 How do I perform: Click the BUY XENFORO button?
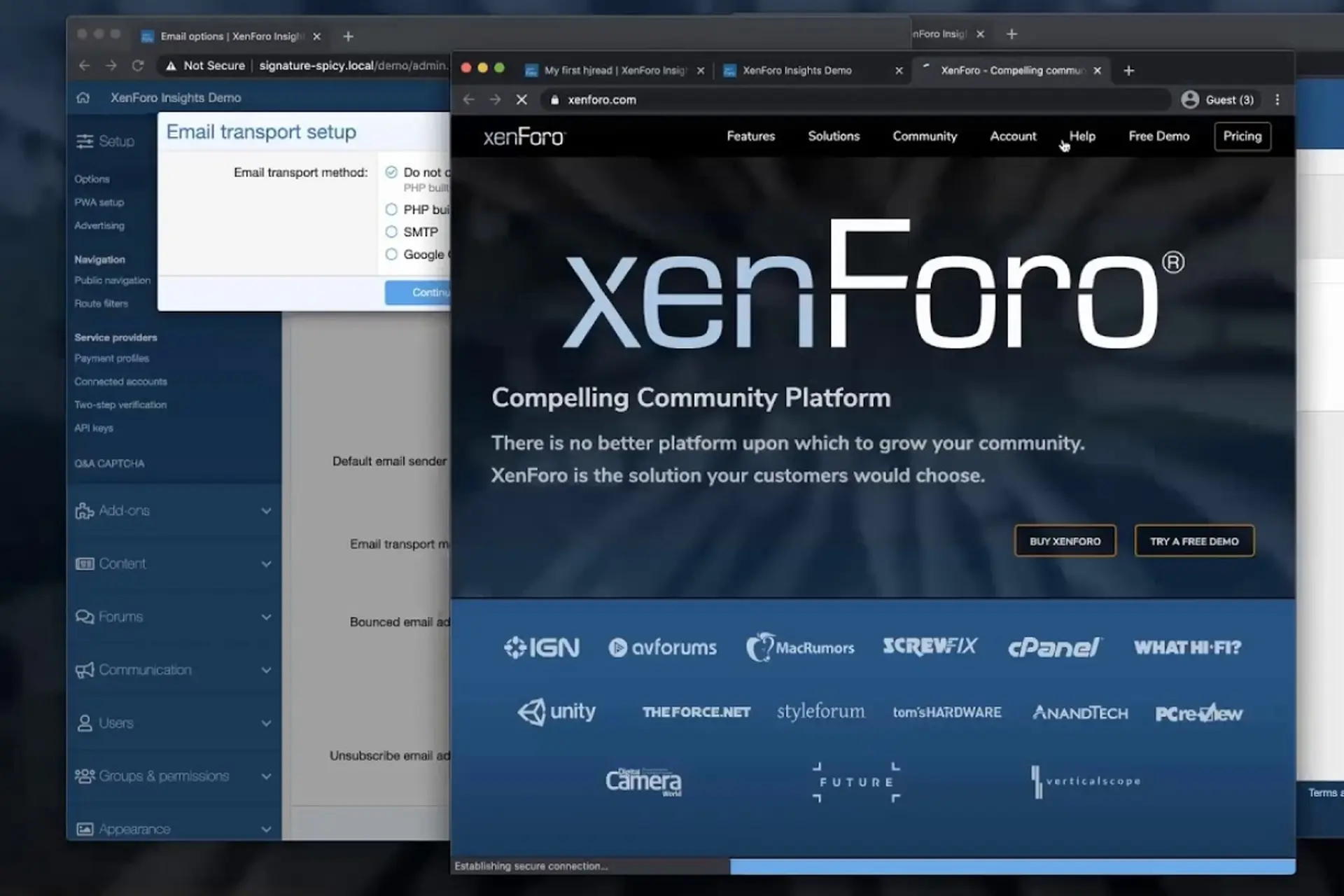(x=1065, y=541)
